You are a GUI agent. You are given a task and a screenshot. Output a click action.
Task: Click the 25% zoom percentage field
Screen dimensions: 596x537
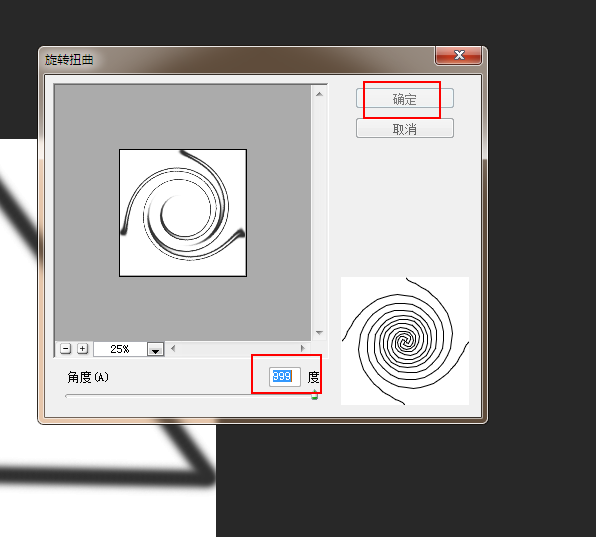120,349
